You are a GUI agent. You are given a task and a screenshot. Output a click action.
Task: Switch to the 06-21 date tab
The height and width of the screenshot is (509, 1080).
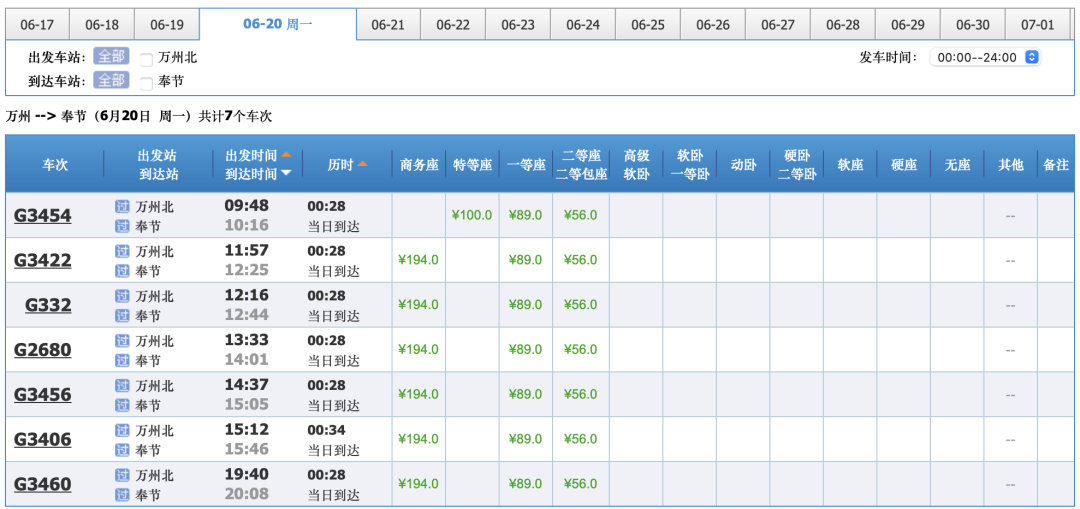coord(388,25)
